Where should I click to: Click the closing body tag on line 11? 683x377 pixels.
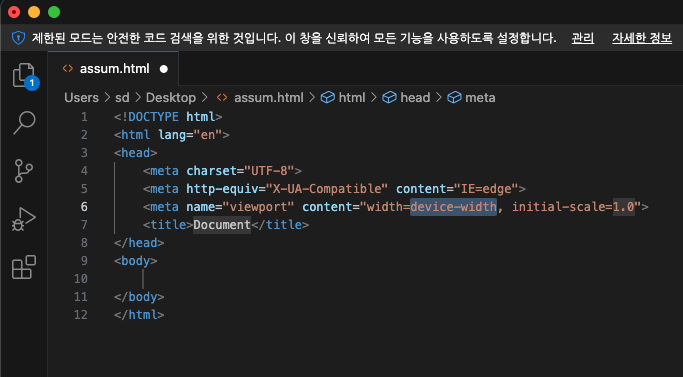[139, 297]
